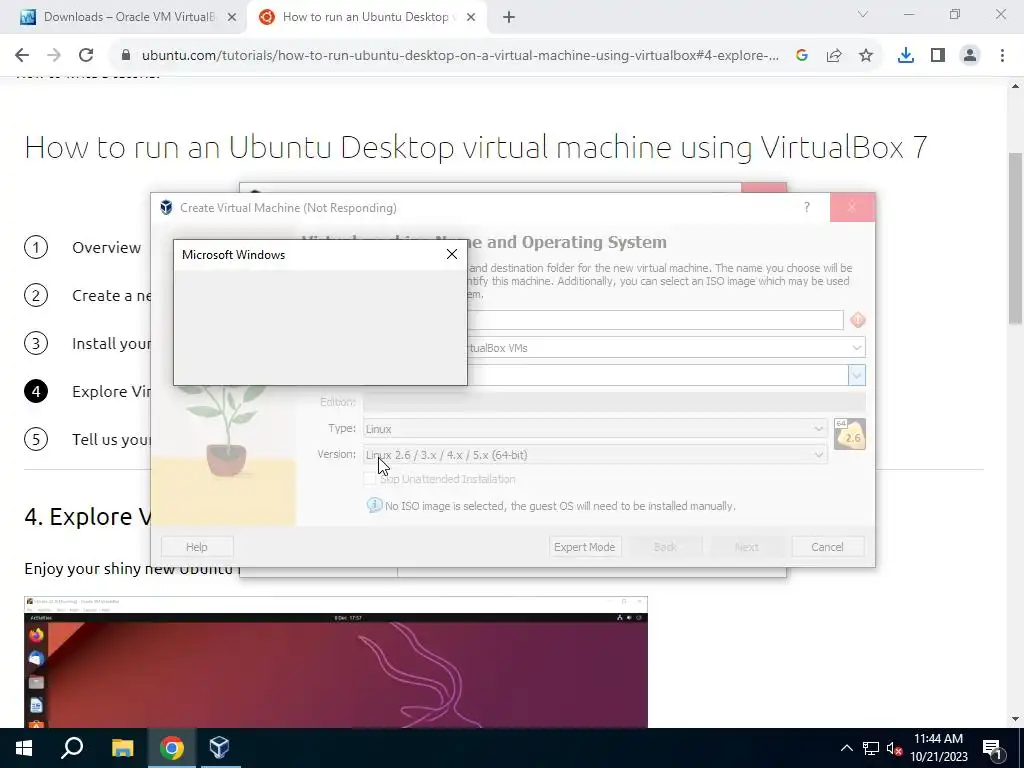Cancel the Create Virtual Machine wizard
Viewport: 1024px width, 768px height.
tap(827, 547)
